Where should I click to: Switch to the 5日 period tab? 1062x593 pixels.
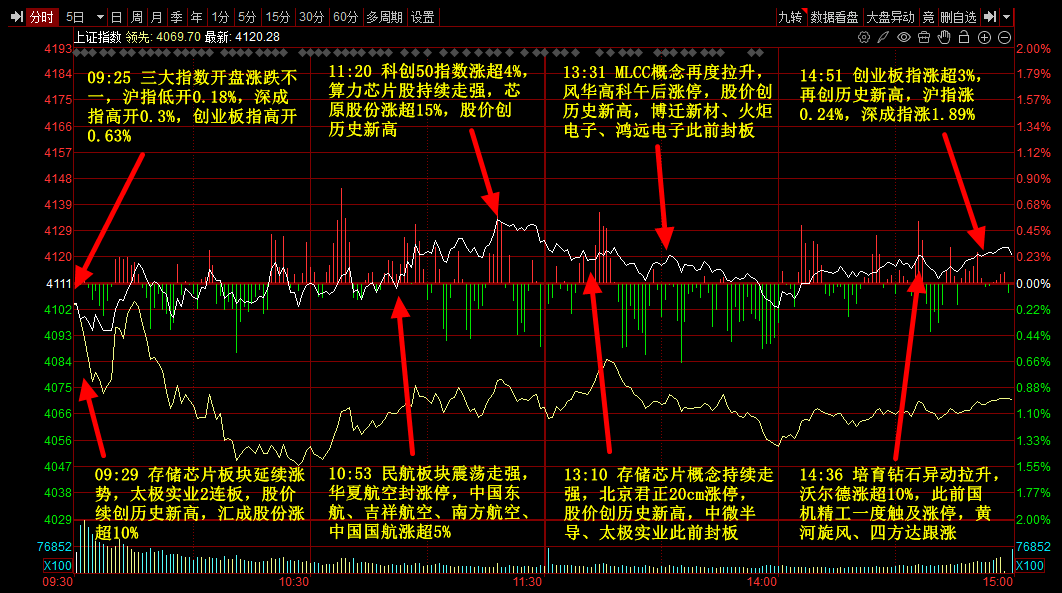(x=75, y=17)
